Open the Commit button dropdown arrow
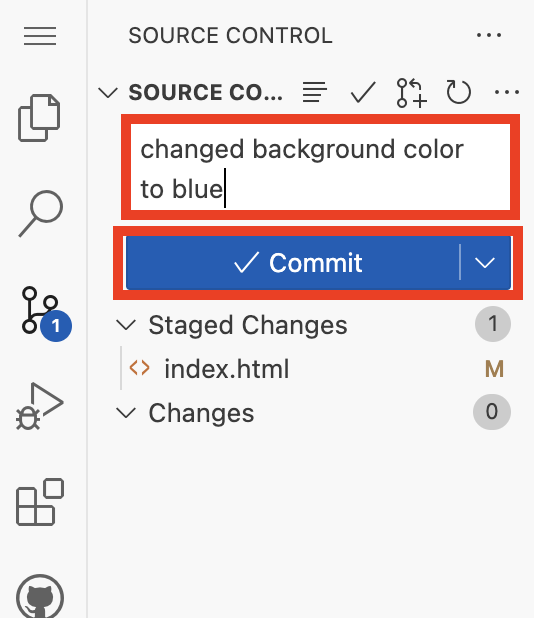534x618 pixels. pyautogui.click(x=485, y=262)
